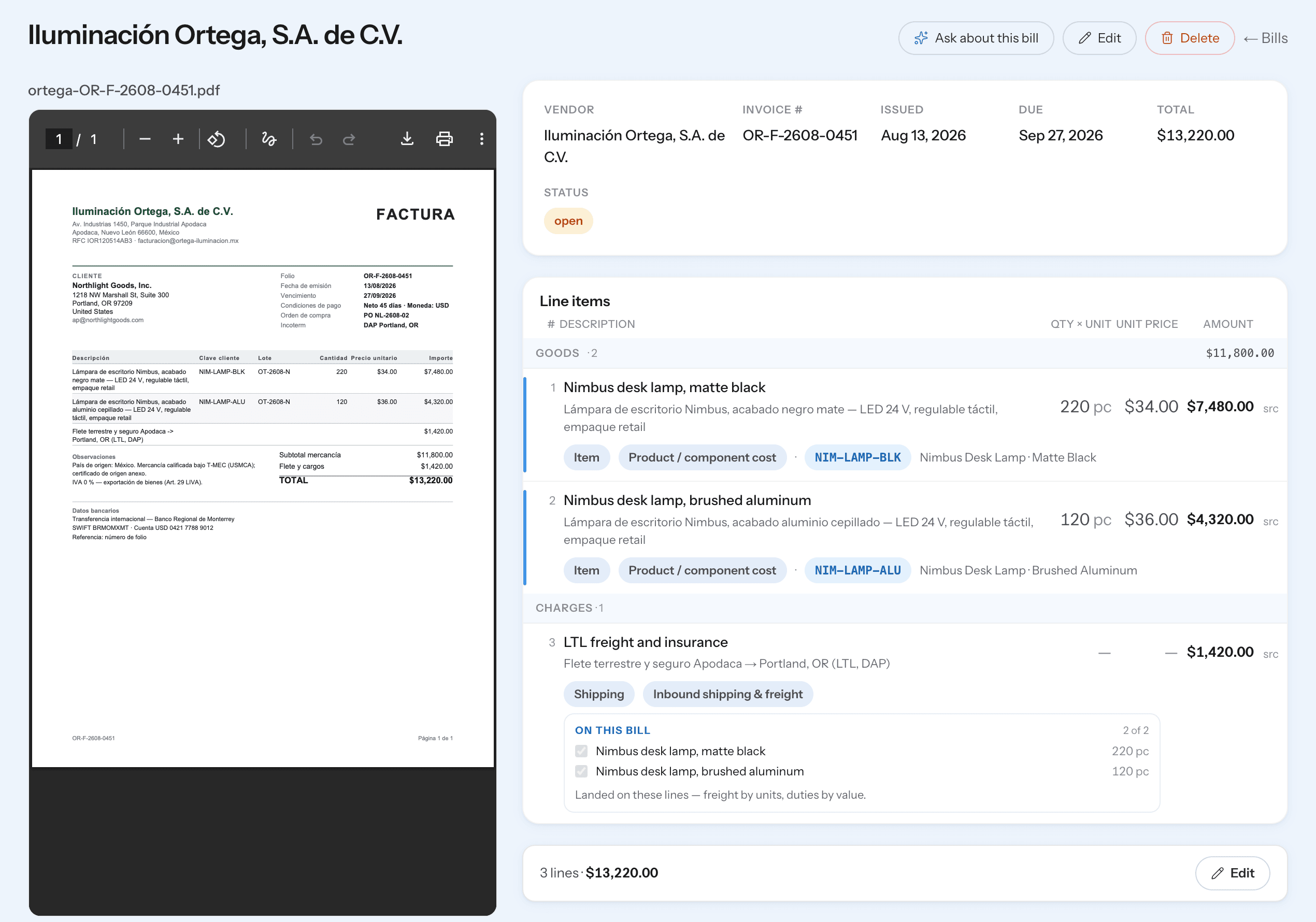Delete this bill
Screen dimensions: 1316x922
click(x=1190, y=38)
